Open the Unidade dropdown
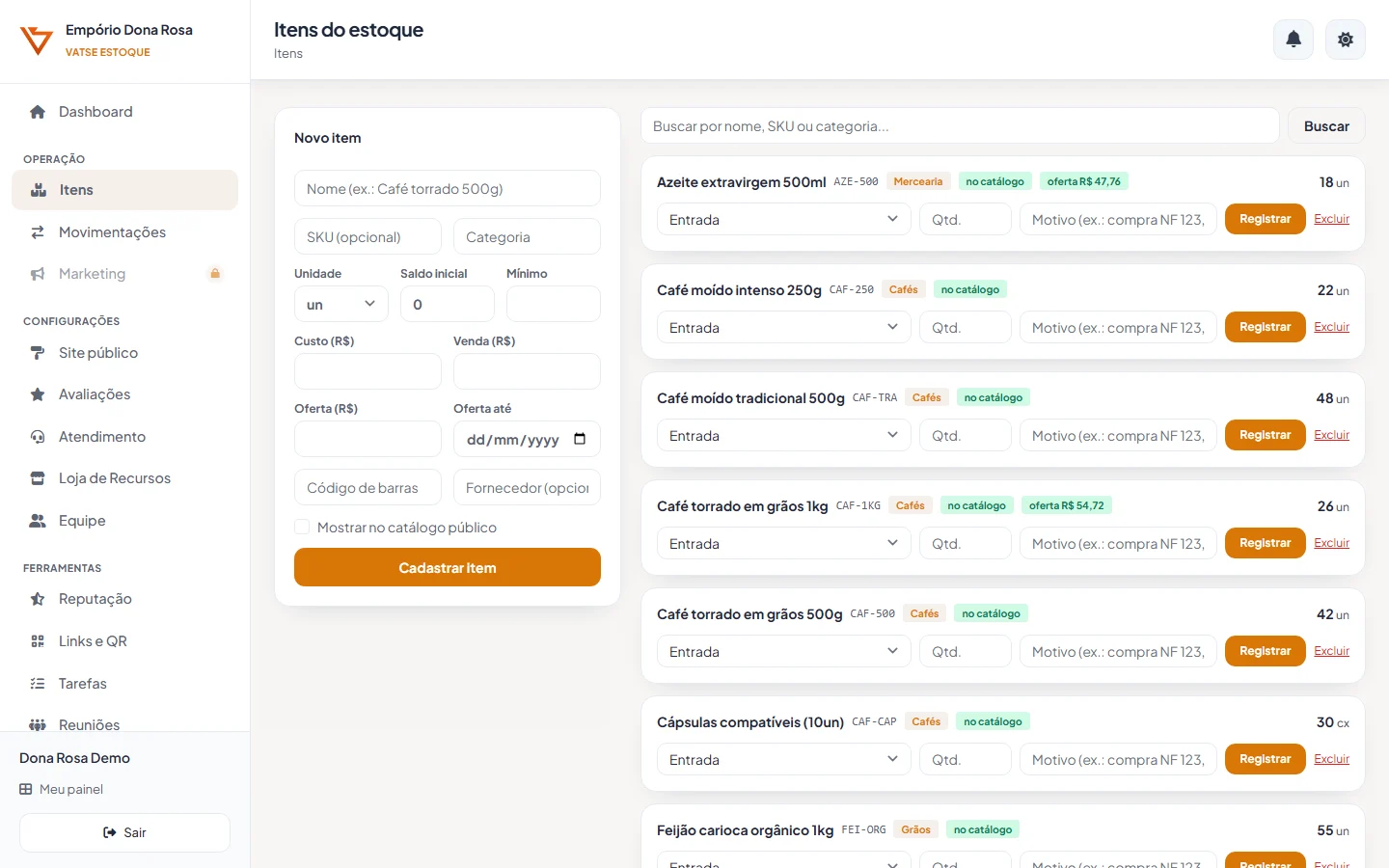The width and height of the screenshot is (1389, 868). coord(340,304)
